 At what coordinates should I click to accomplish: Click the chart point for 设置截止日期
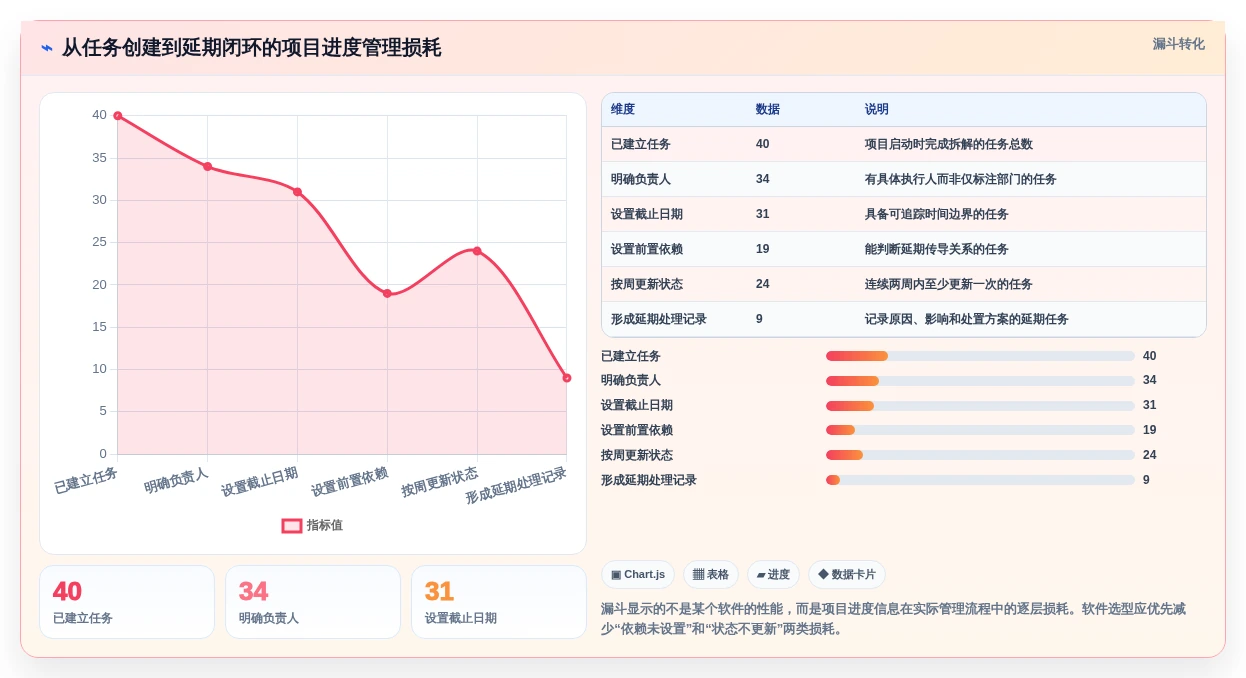pos(297,192)
